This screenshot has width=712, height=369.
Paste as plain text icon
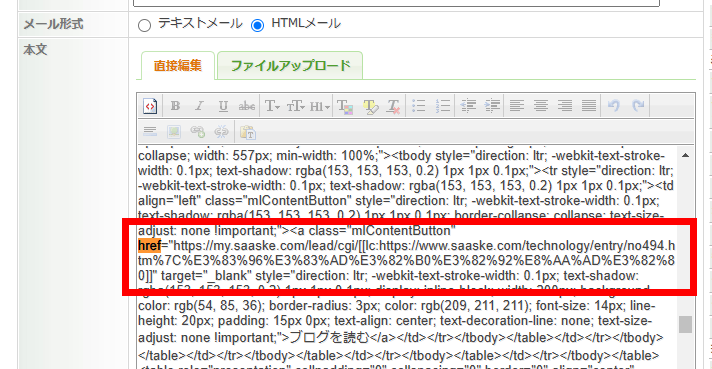point(248,132)
